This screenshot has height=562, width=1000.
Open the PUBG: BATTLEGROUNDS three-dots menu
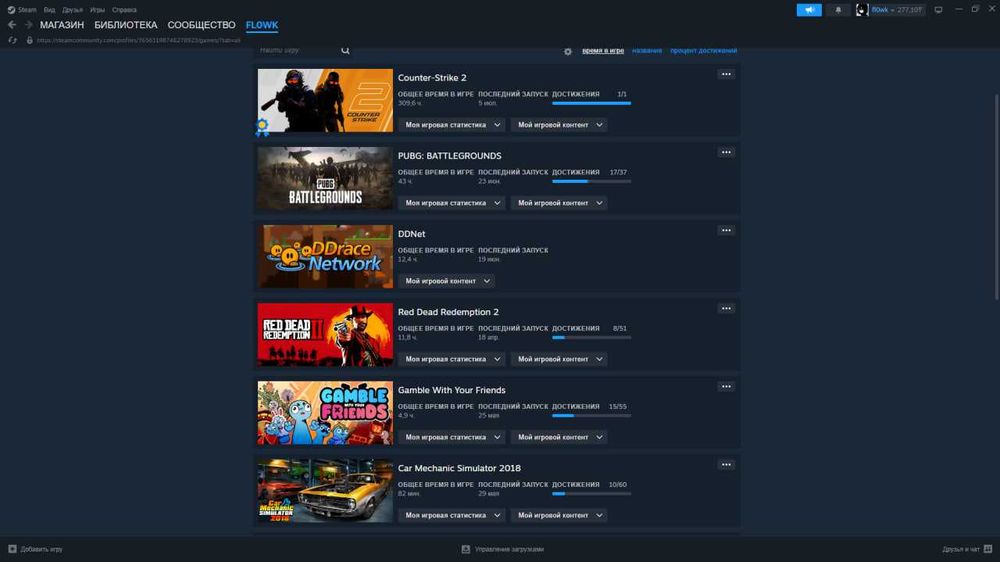[726, 152]
